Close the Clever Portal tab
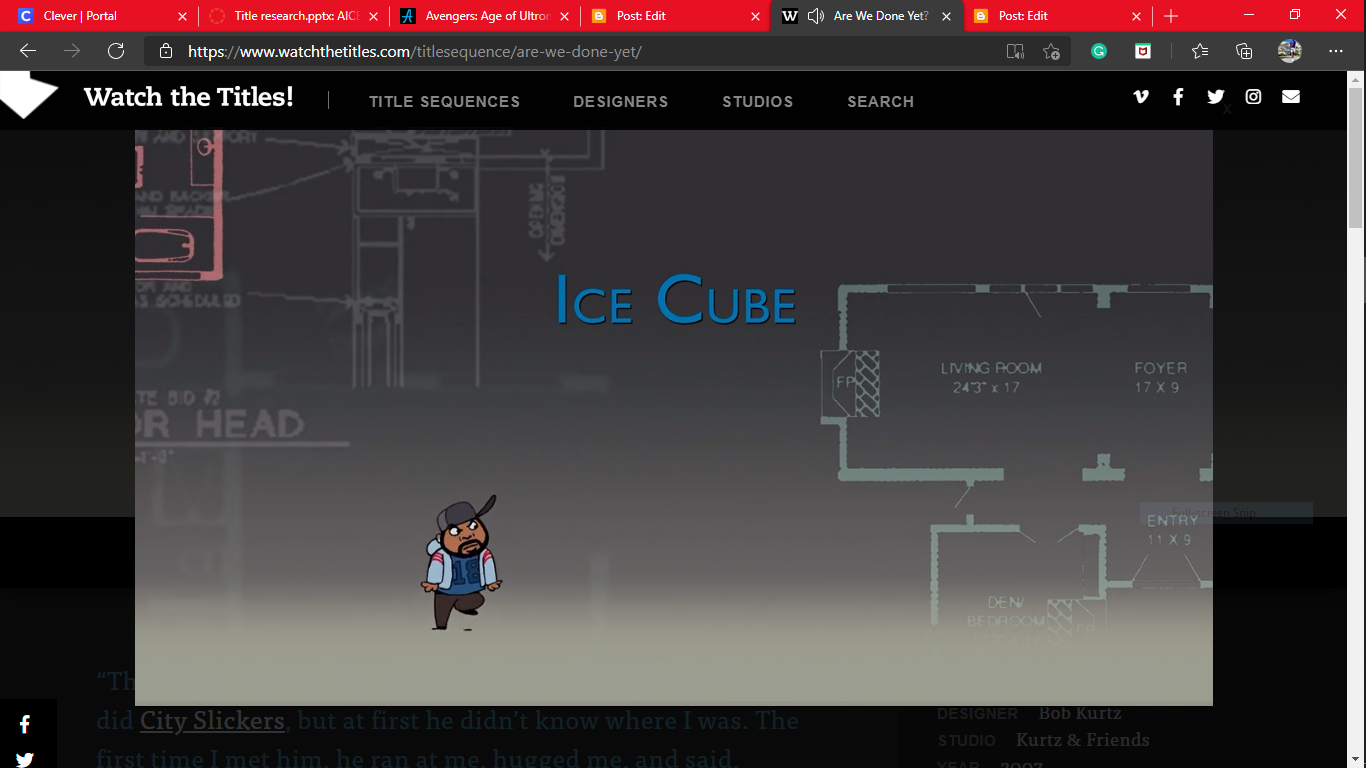The height and width of the screenshot is (768, 1366). (181, 16)
